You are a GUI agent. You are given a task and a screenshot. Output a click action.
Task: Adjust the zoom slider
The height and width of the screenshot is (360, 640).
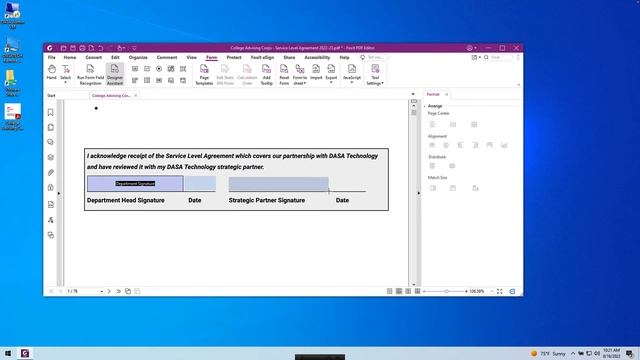pos(447,291)
